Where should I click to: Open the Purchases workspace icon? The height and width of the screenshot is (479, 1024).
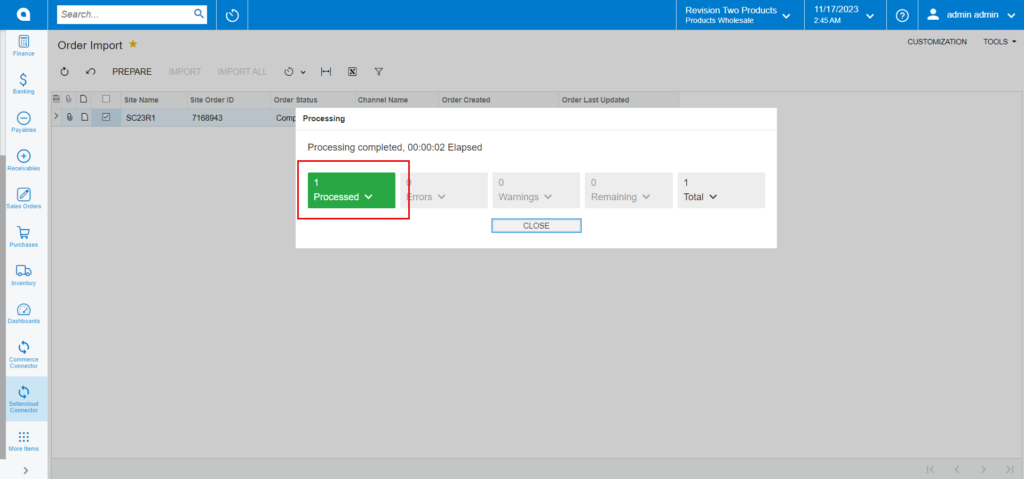(x=24, y=237)
